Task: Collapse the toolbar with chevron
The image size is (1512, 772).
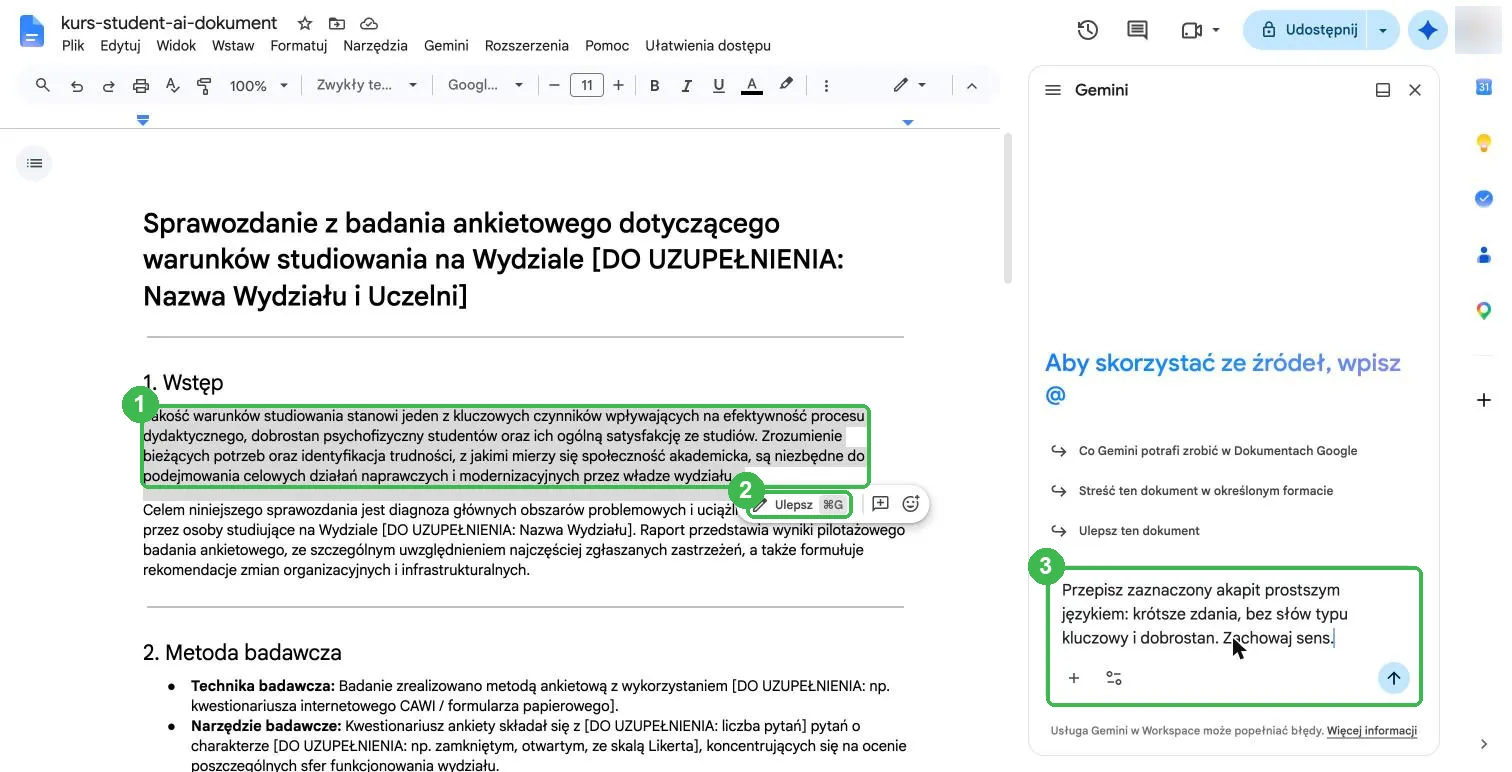Action: click(x=971, y=86)
